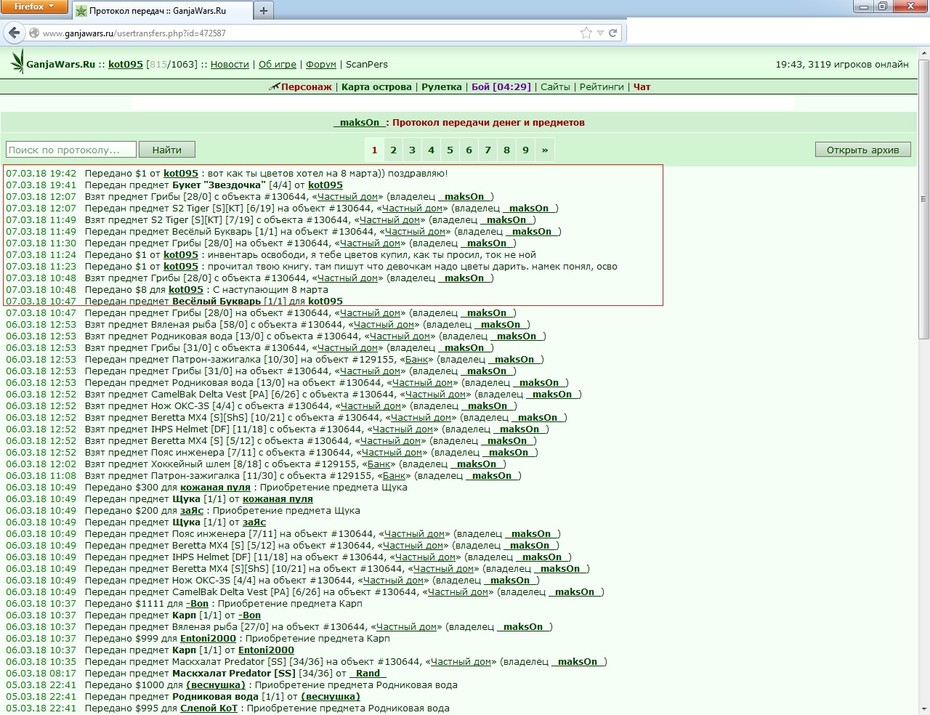
Task: Click the GanjaWars leaf logo
Action: (x=18, y=62)
